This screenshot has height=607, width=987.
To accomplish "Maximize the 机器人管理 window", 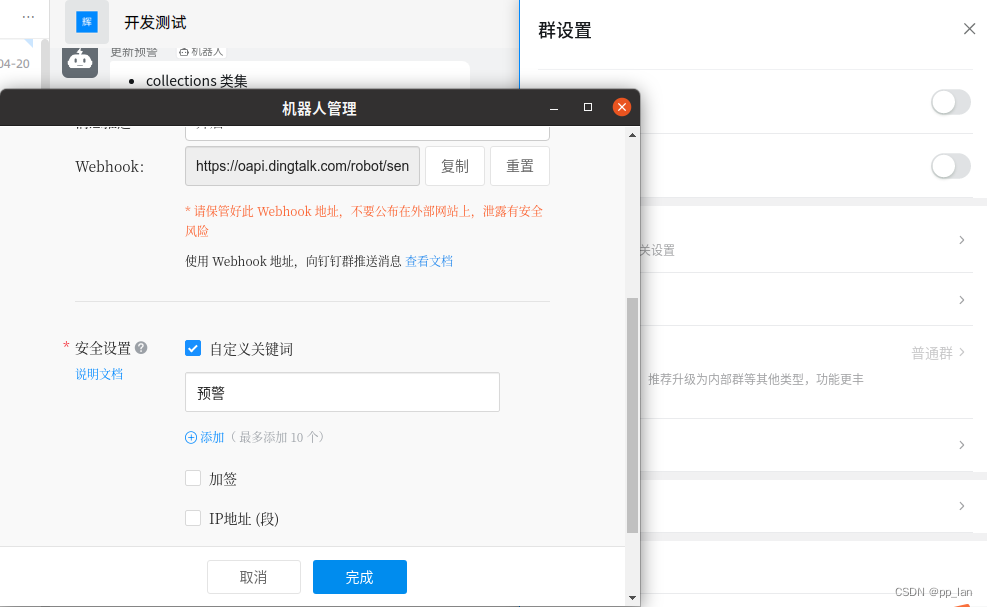I will pos(588,107).
